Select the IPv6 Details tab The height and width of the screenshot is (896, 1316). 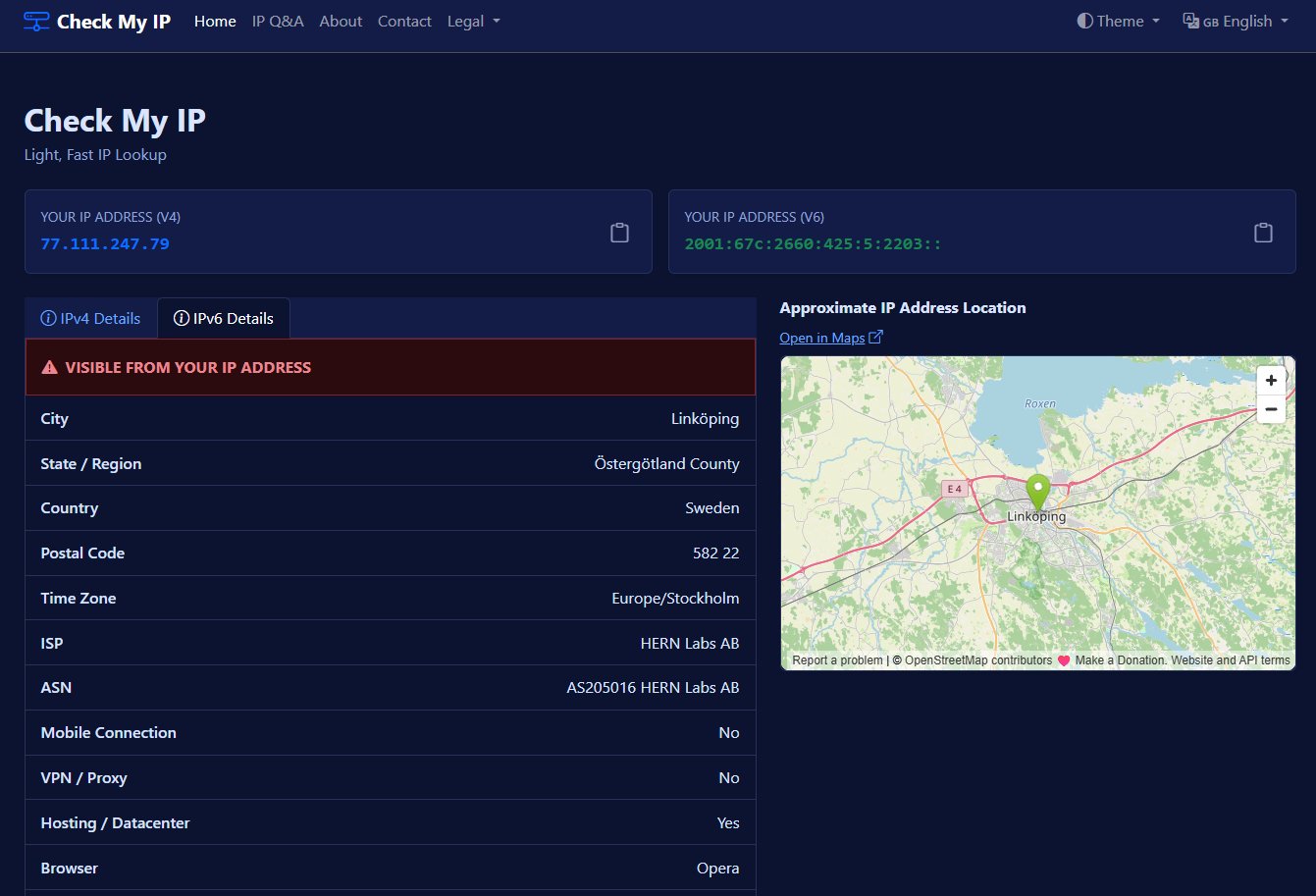click(224, 318)
